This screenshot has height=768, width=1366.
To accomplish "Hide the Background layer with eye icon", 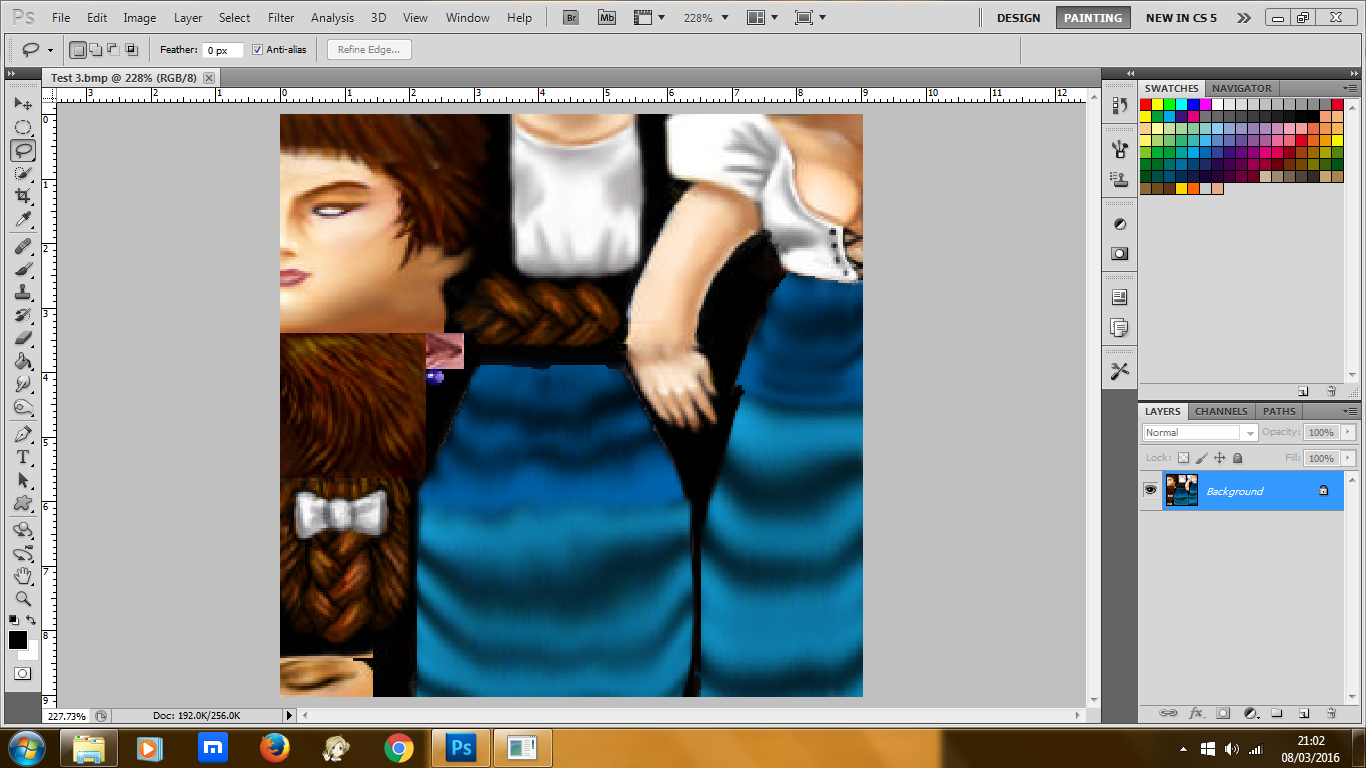I will 1150,490.
